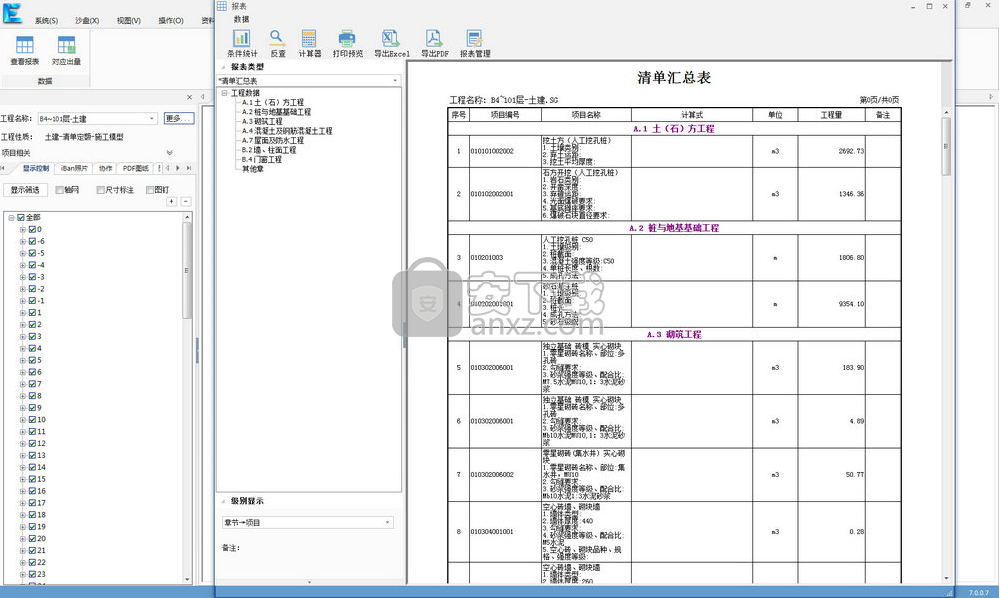Uncheck floor 0 checkbox
The width and height of the screenshot is (1000, 598).
(x=33, y=230)
